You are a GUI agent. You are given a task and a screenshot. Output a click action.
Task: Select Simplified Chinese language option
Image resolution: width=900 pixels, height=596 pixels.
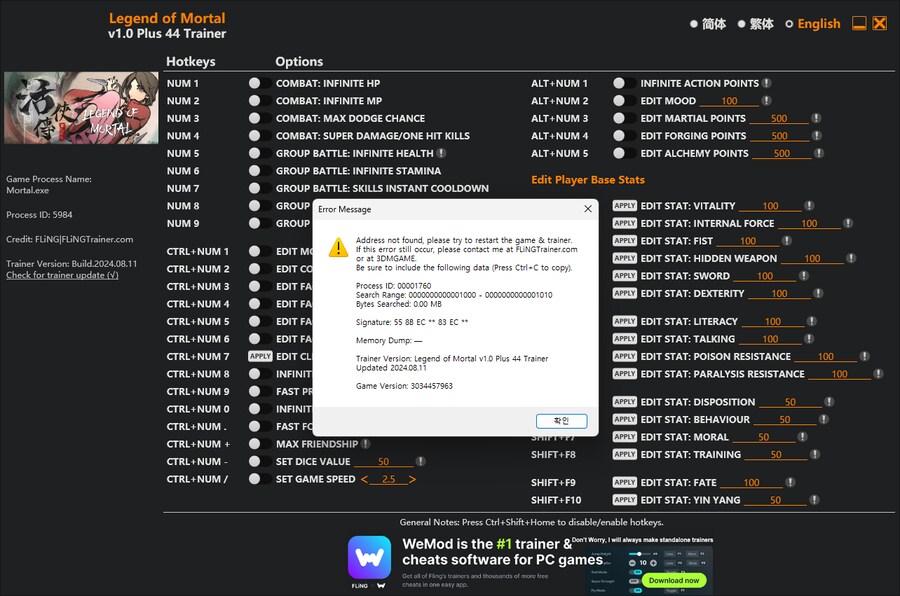[x=708, y=24]
